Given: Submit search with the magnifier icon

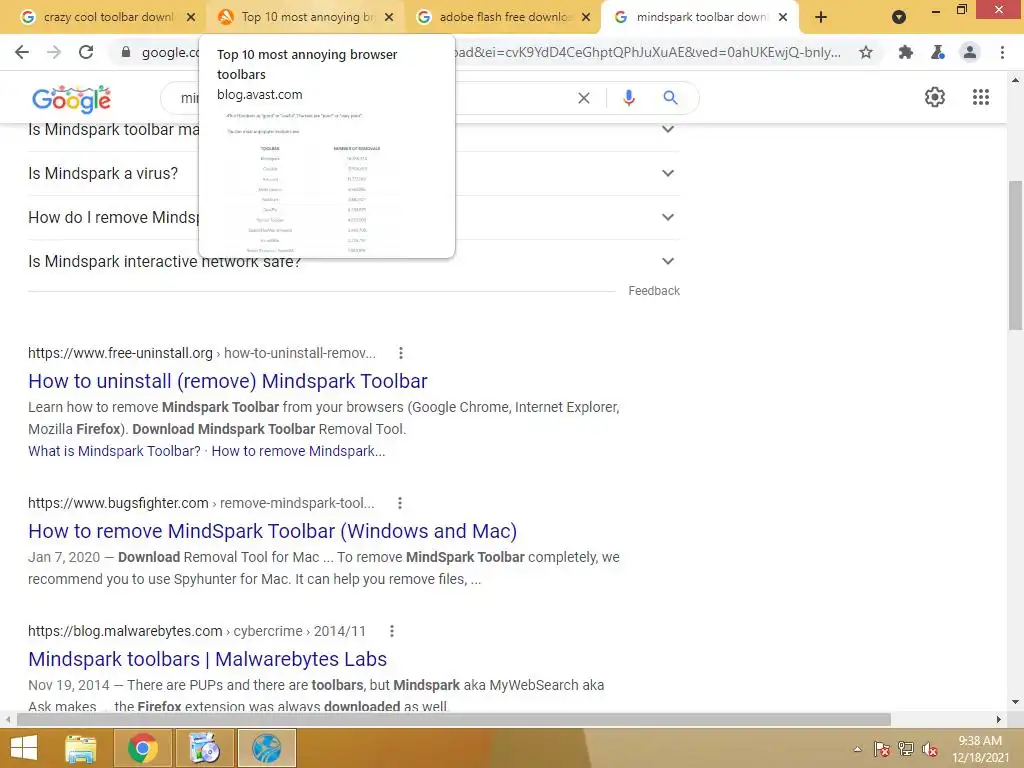Looking at the screenshot, I should [x=670, y=98].
